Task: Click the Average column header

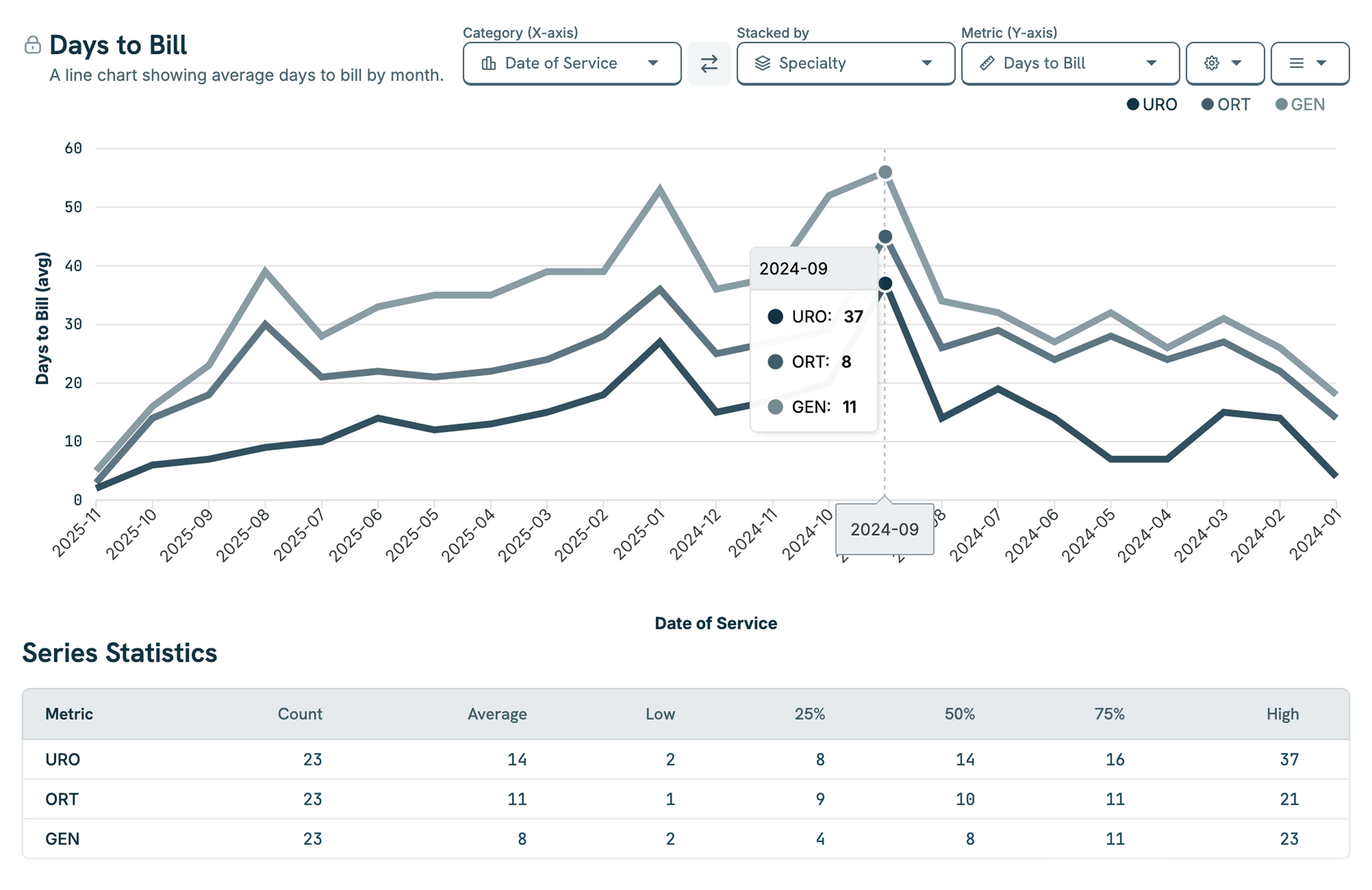Action: (x=496, y=714)
